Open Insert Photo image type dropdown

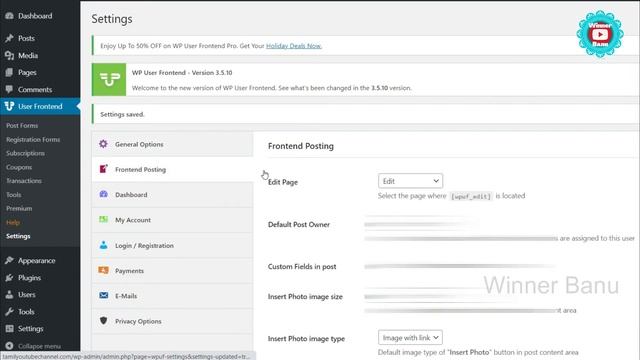410,338
